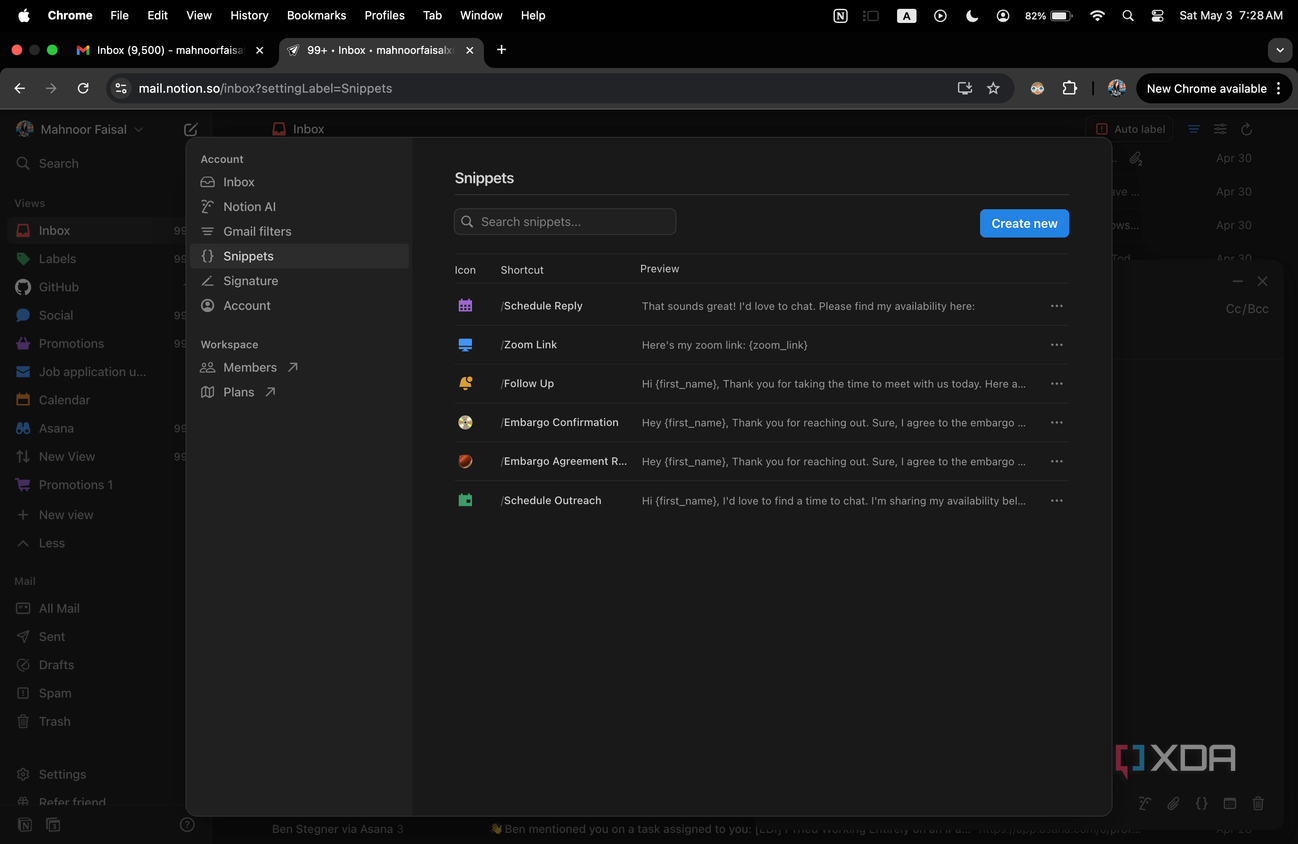Open the Profiles menu in the menu bar
The width and height of the screenshot is (1298, 844).
tap(384, 15)
